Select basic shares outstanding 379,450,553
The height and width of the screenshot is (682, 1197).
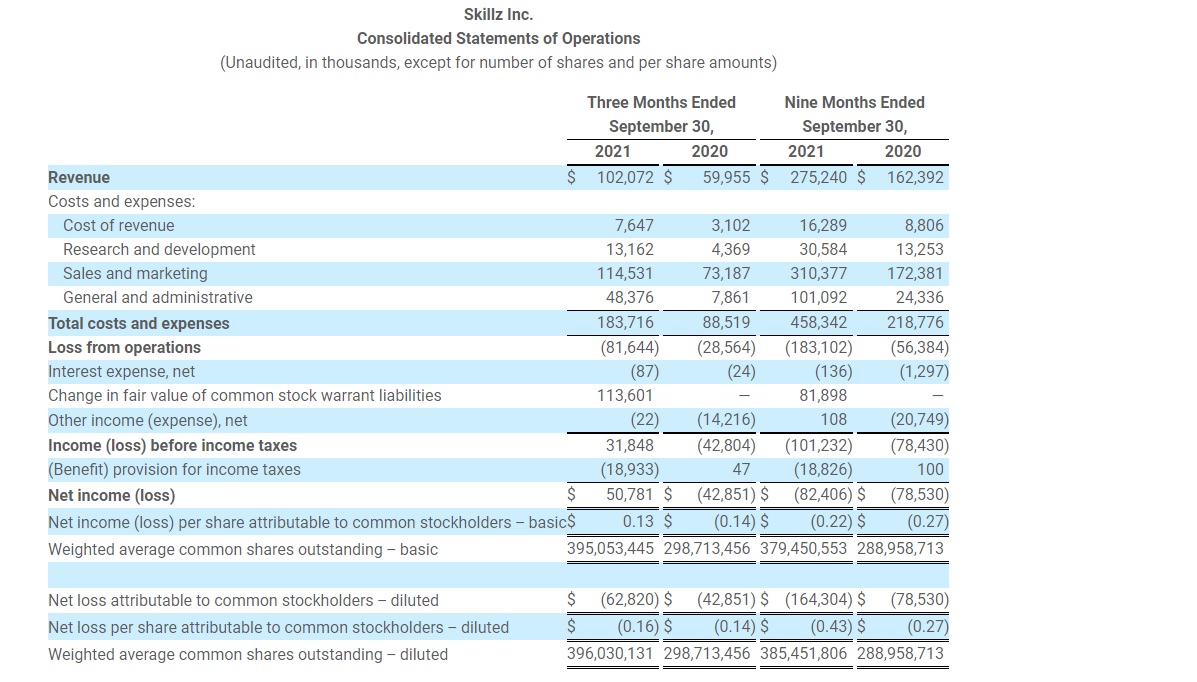(x=804, y=548)
